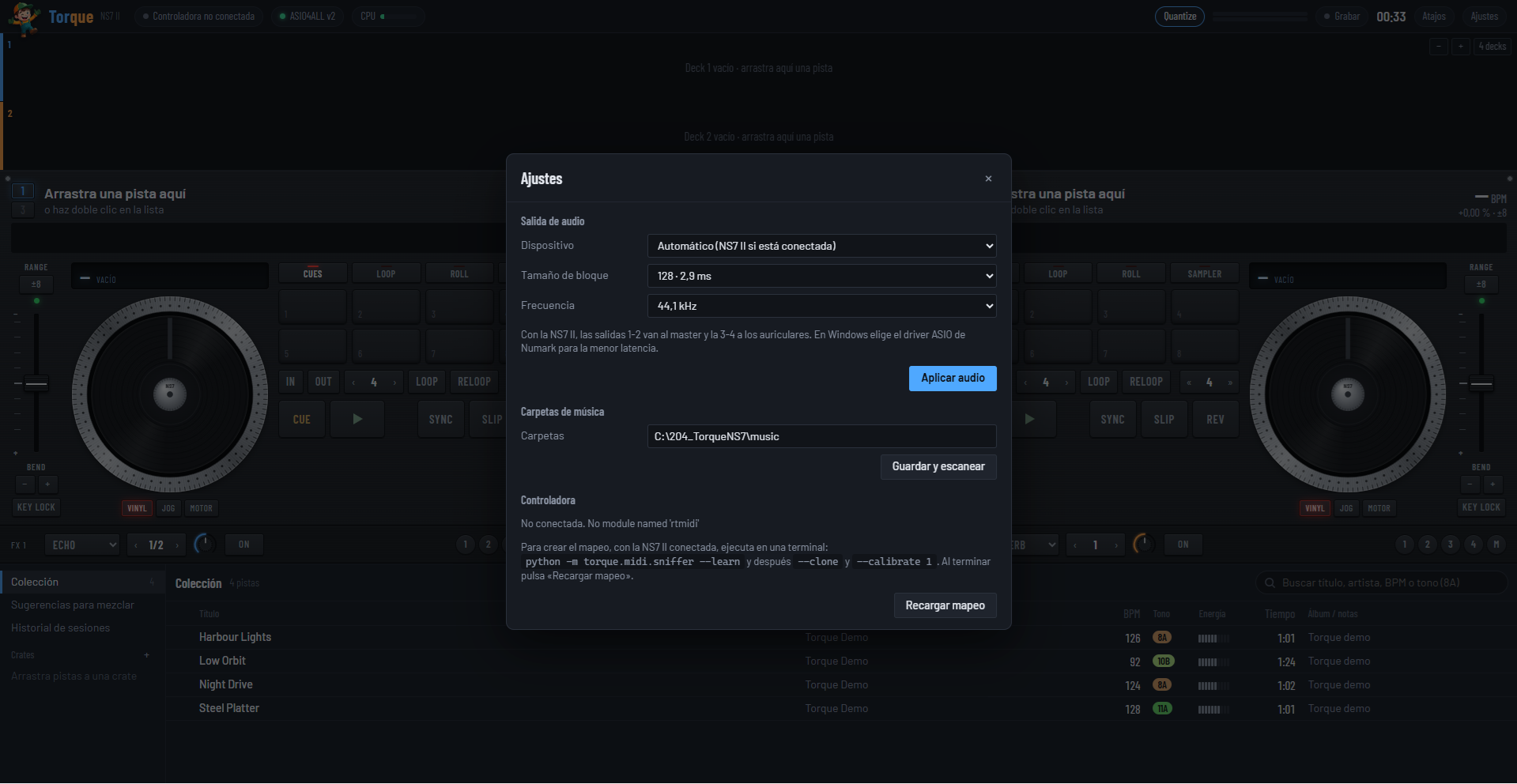Open Historial de sesiones in sidebar

click(x=61, y=628)
